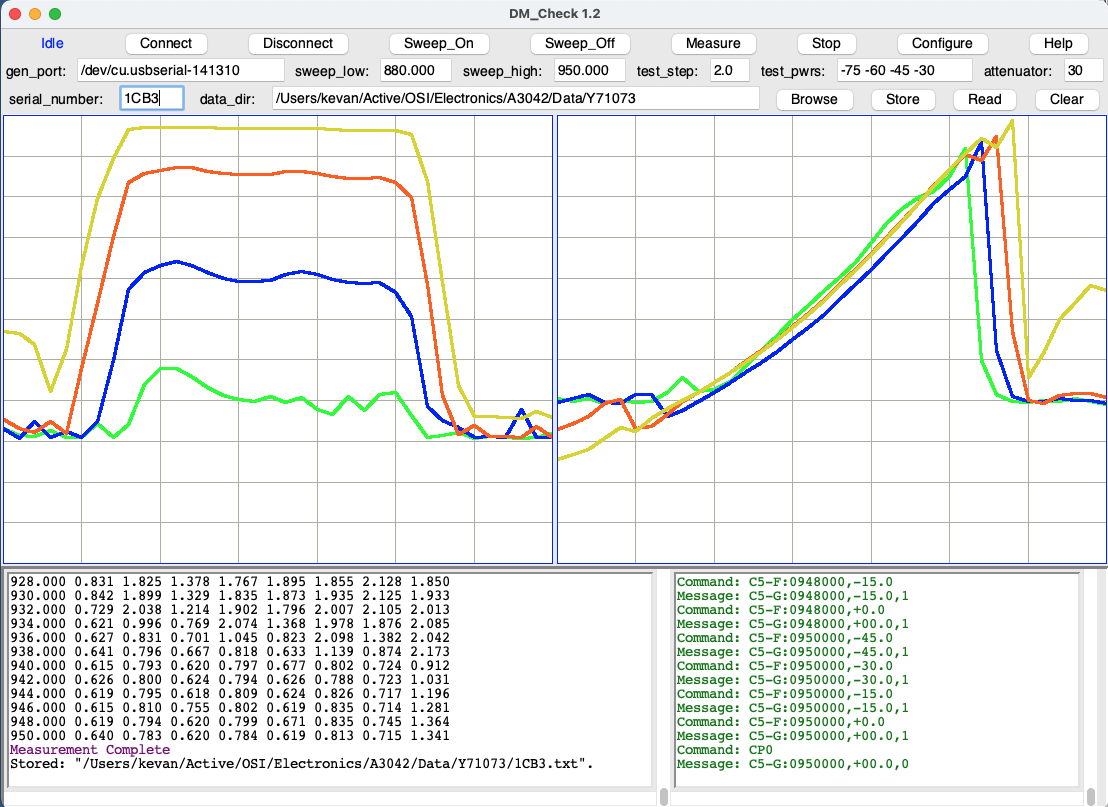
Task: Open the Help window
Action: 1058,44
